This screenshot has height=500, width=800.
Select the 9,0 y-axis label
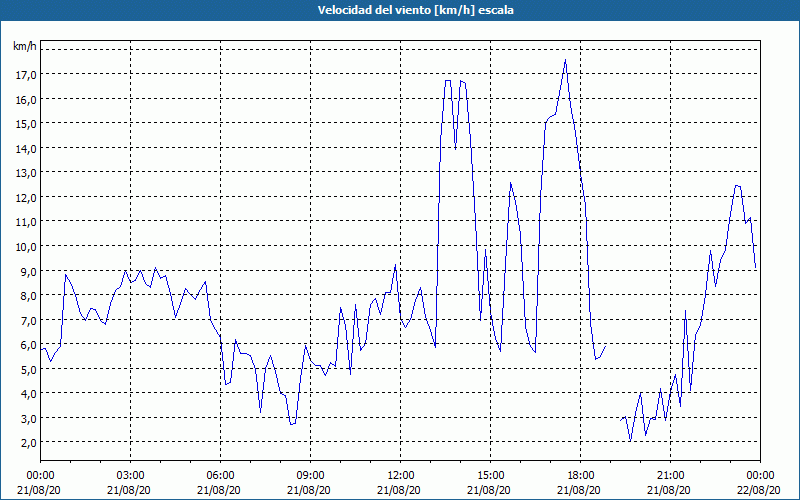tap(29, 271)
